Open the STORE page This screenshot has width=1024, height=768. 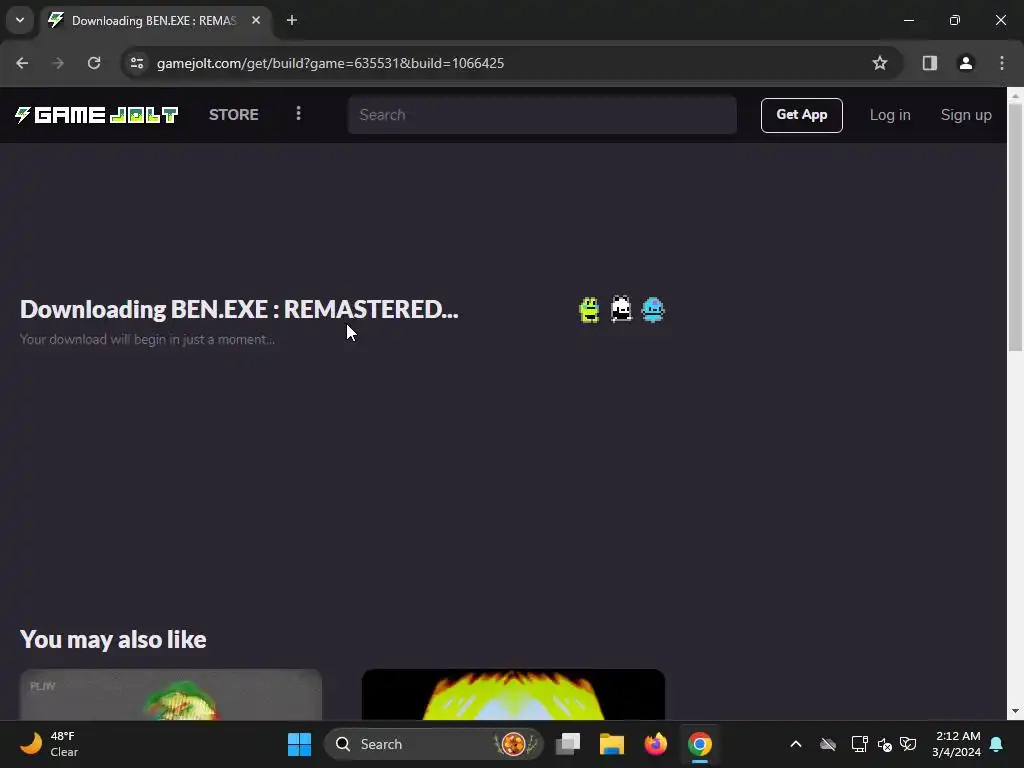(x=234, y=115)
